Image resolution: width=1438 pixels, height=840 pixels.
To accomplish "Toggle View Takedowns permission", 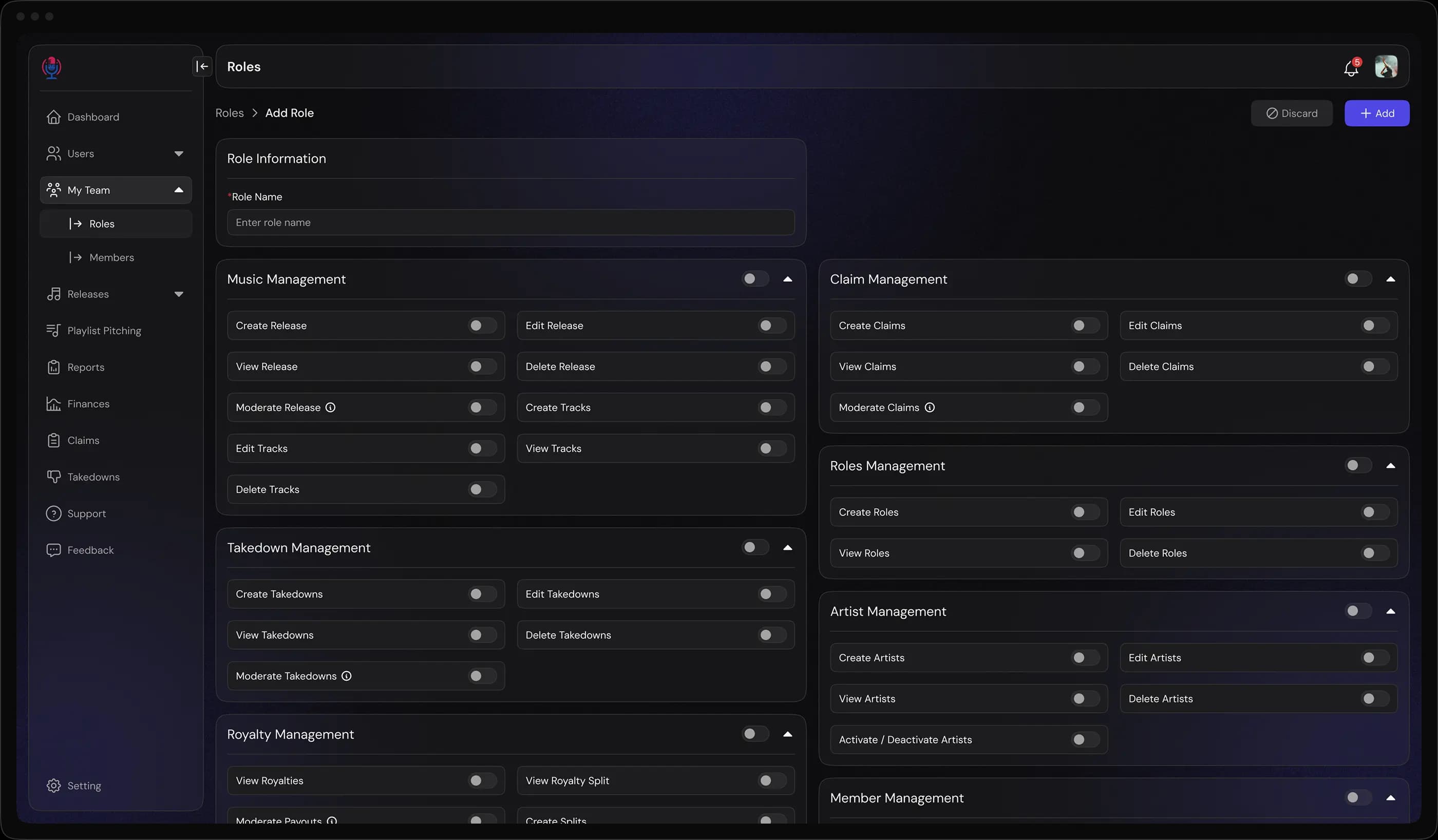I will [482, 635].
